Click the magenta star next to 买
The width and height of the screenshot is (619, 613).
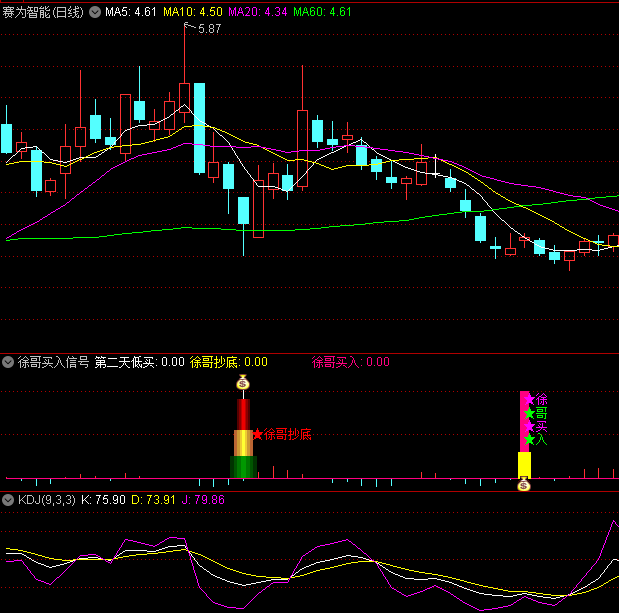(x=529, y=426)
